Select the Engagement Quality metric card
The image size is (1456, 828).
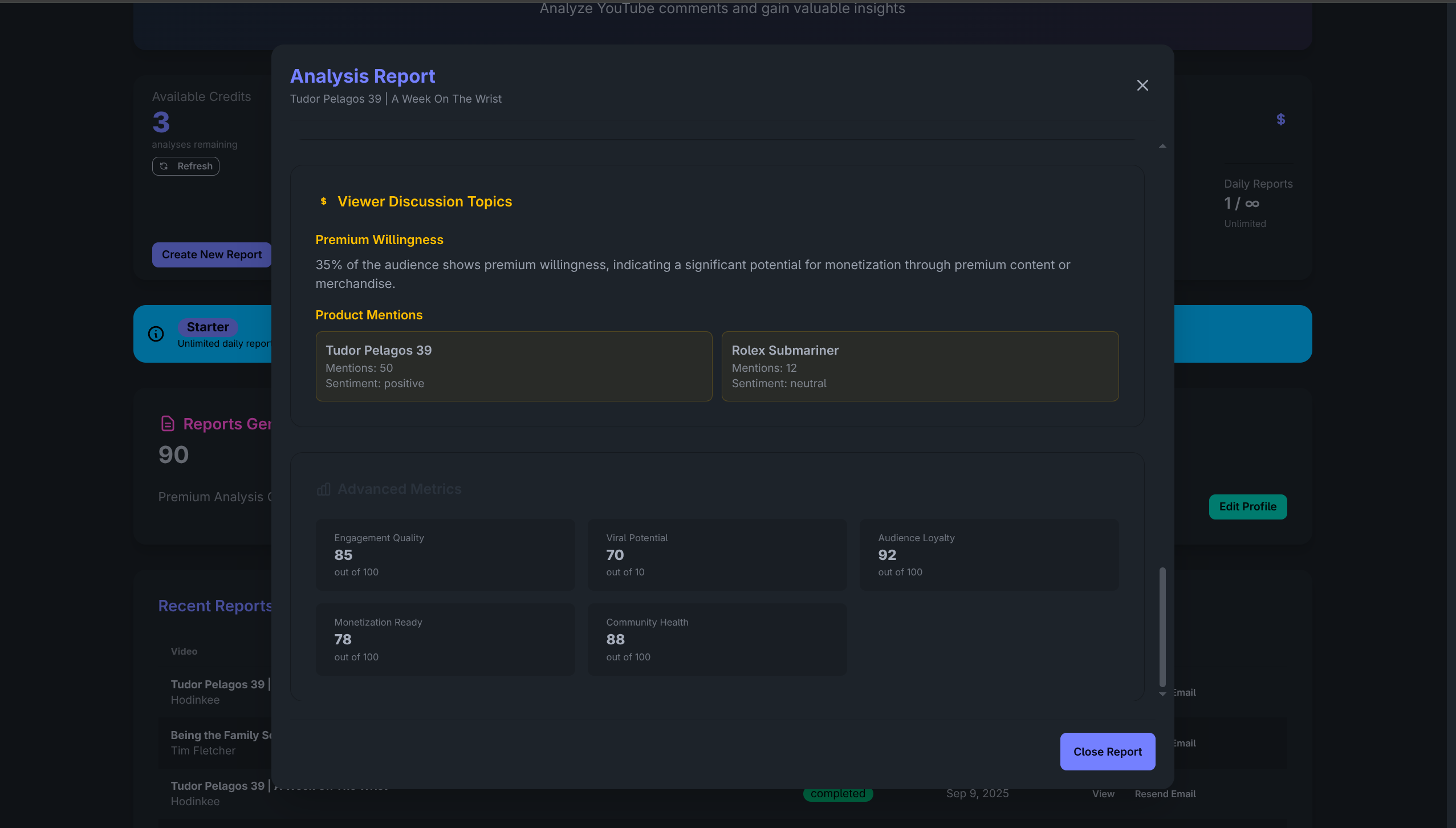point(445,554)
